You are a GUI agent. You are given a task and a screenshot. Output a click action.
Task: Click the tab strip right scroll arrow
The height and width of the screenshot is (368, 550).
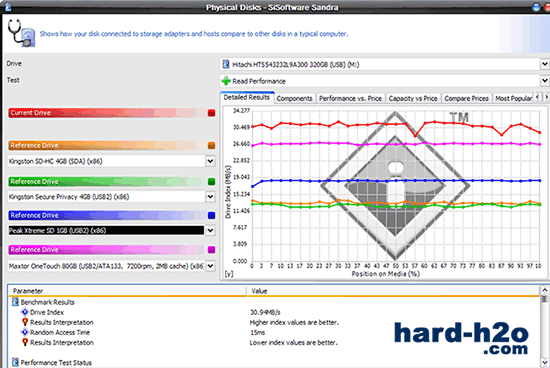(546, 97)
